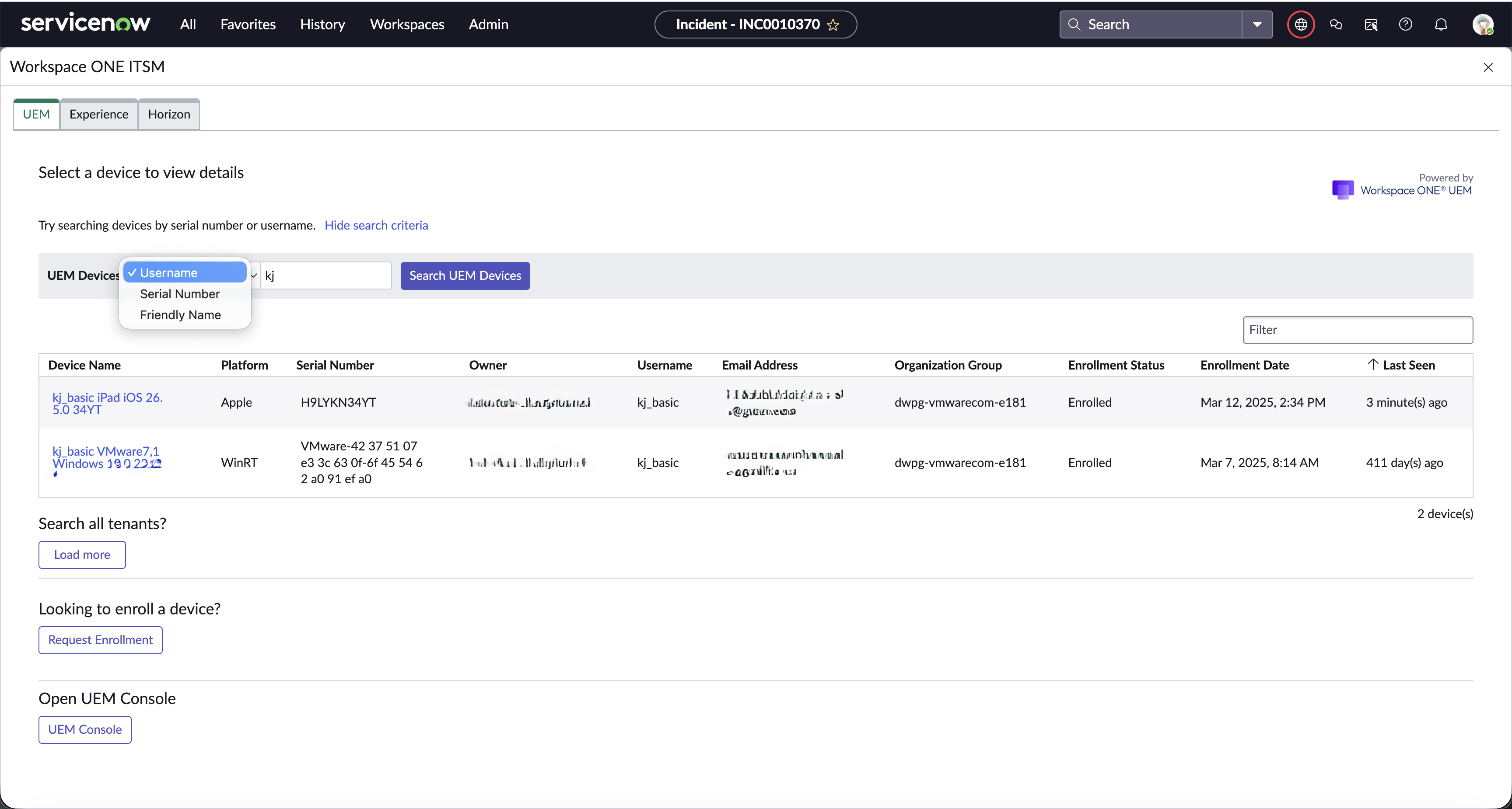The image size is (1512, 809).
Task: Choose Serial Number search option
Action: pyautogui.click(x=180, y=294)
